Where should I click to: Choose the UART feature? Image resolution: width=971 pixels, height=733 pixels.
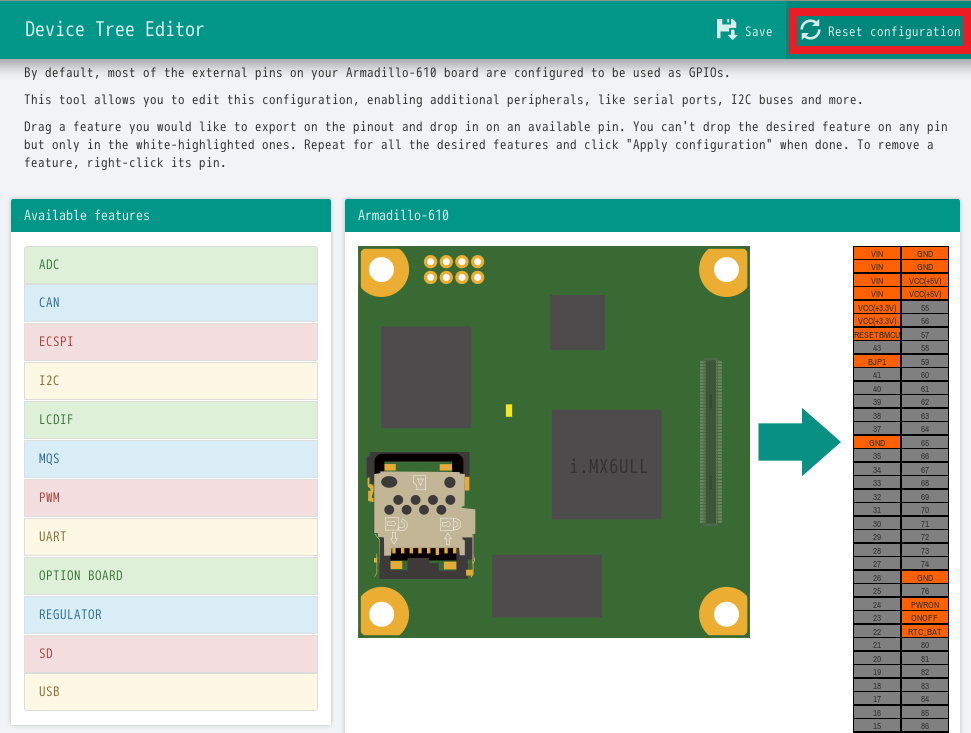pos(171,537)
